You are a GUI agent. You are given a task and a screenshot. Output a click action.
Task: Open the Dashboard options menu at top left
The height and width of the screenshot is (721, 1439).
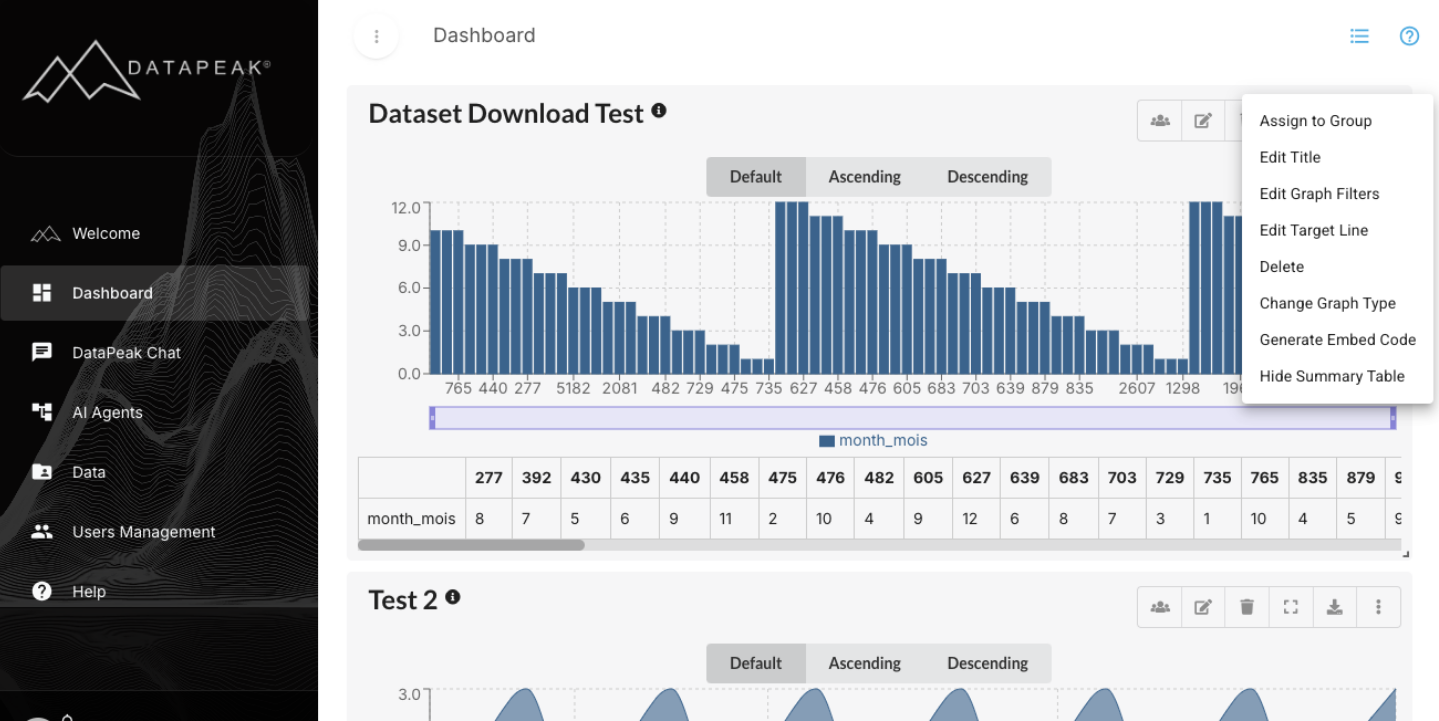tap(376, 36)
